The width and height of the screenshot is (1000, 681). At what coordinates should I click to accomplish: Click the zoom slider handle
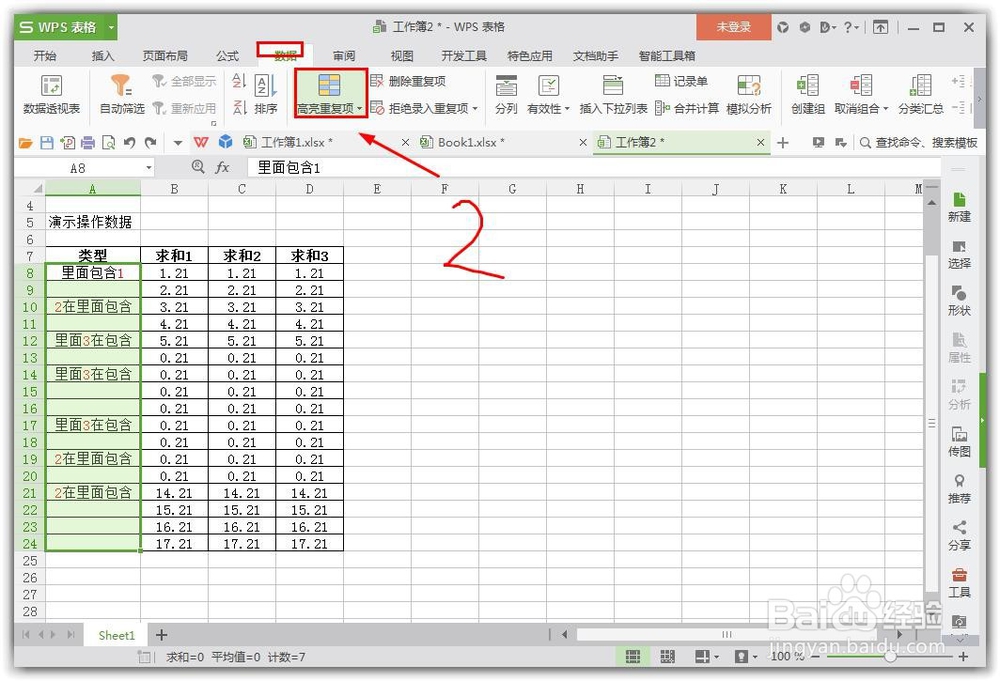(x=890, y=656)
